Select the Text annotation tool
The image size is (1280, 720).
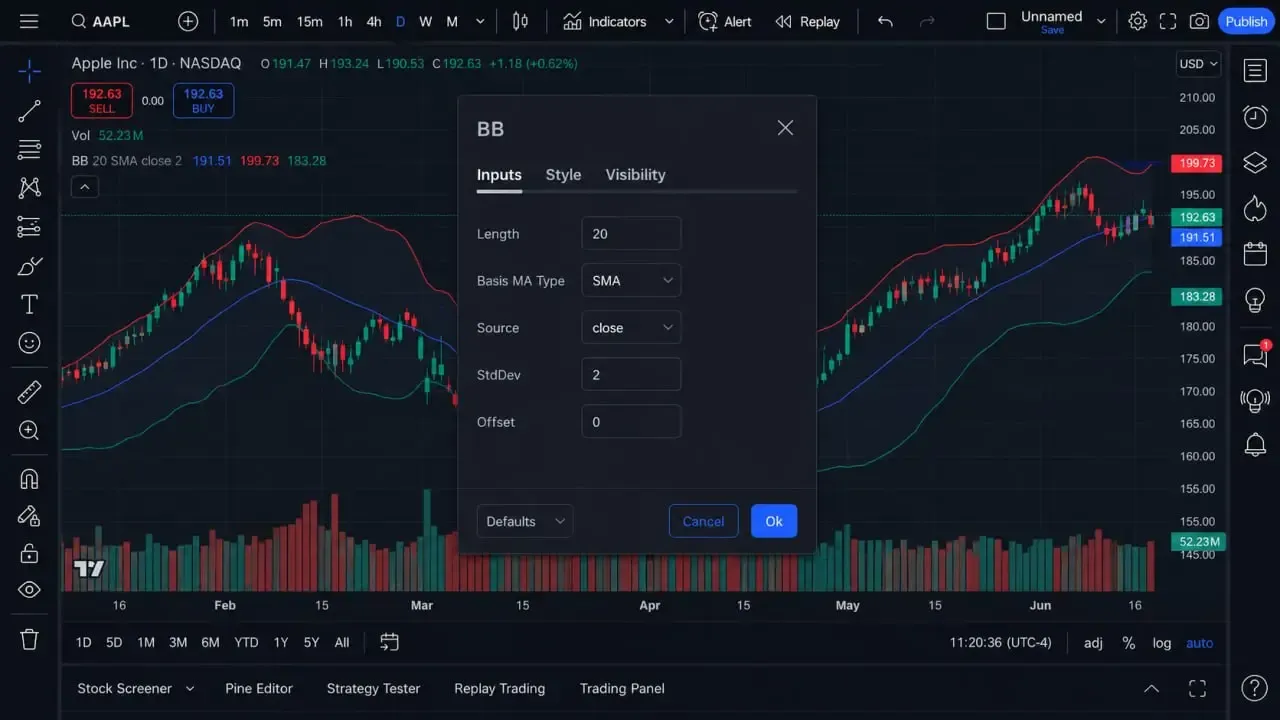click(29, 305)
